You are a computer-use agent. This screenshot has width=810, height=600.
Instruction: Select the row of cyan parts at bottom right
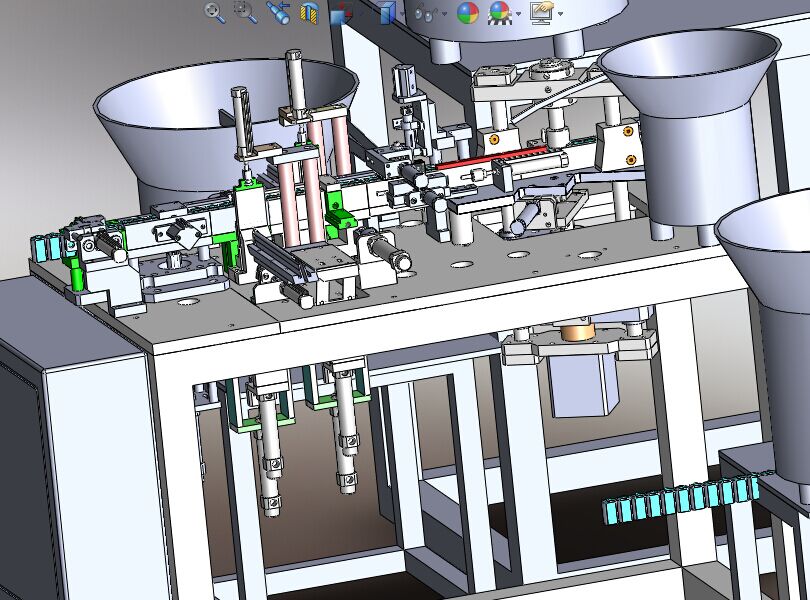682,500
